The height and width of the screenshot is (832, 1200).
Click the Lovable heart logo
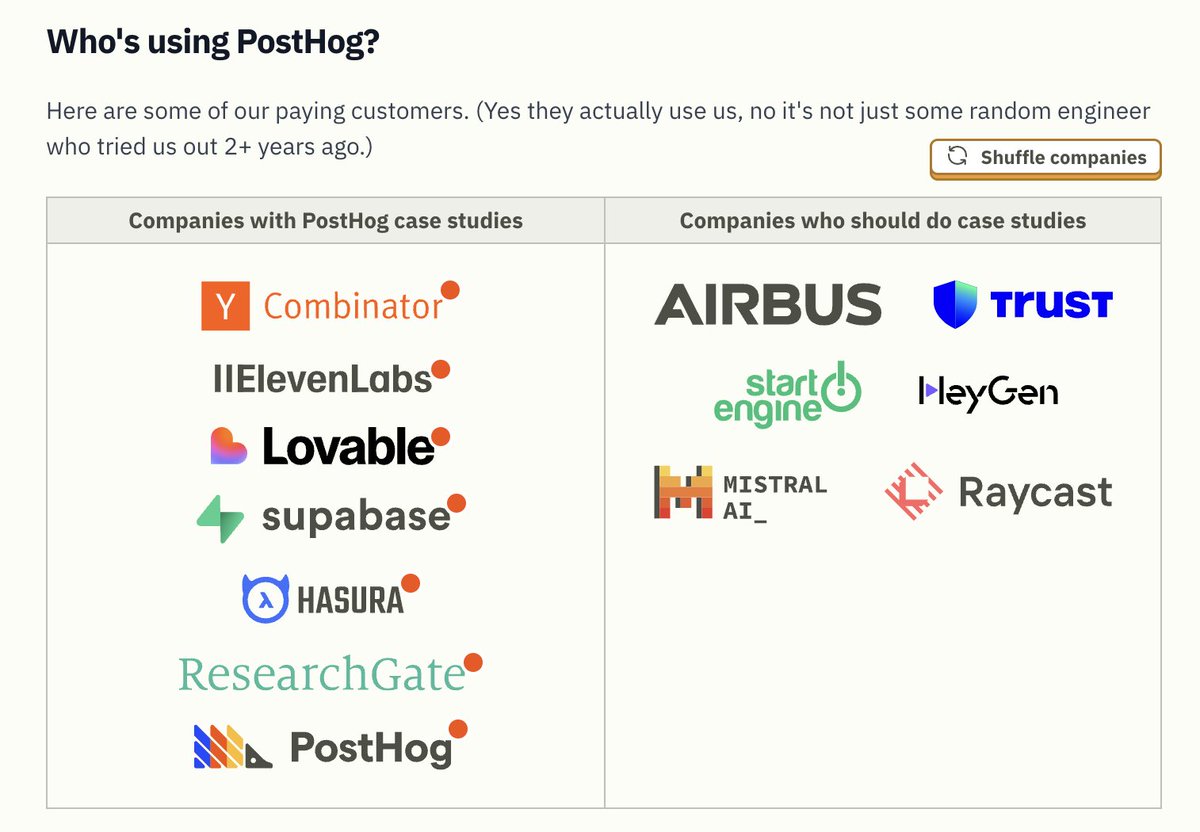tap(228, 446)
